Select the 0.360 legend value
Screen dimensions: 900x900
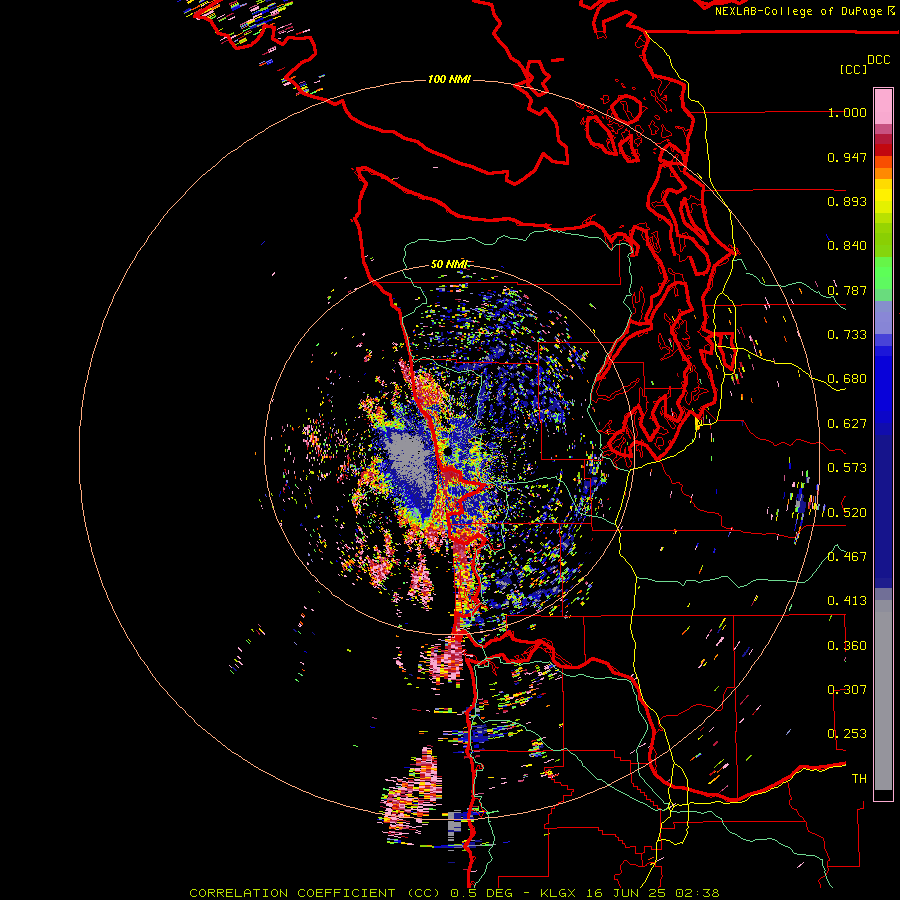coord(847,646)
